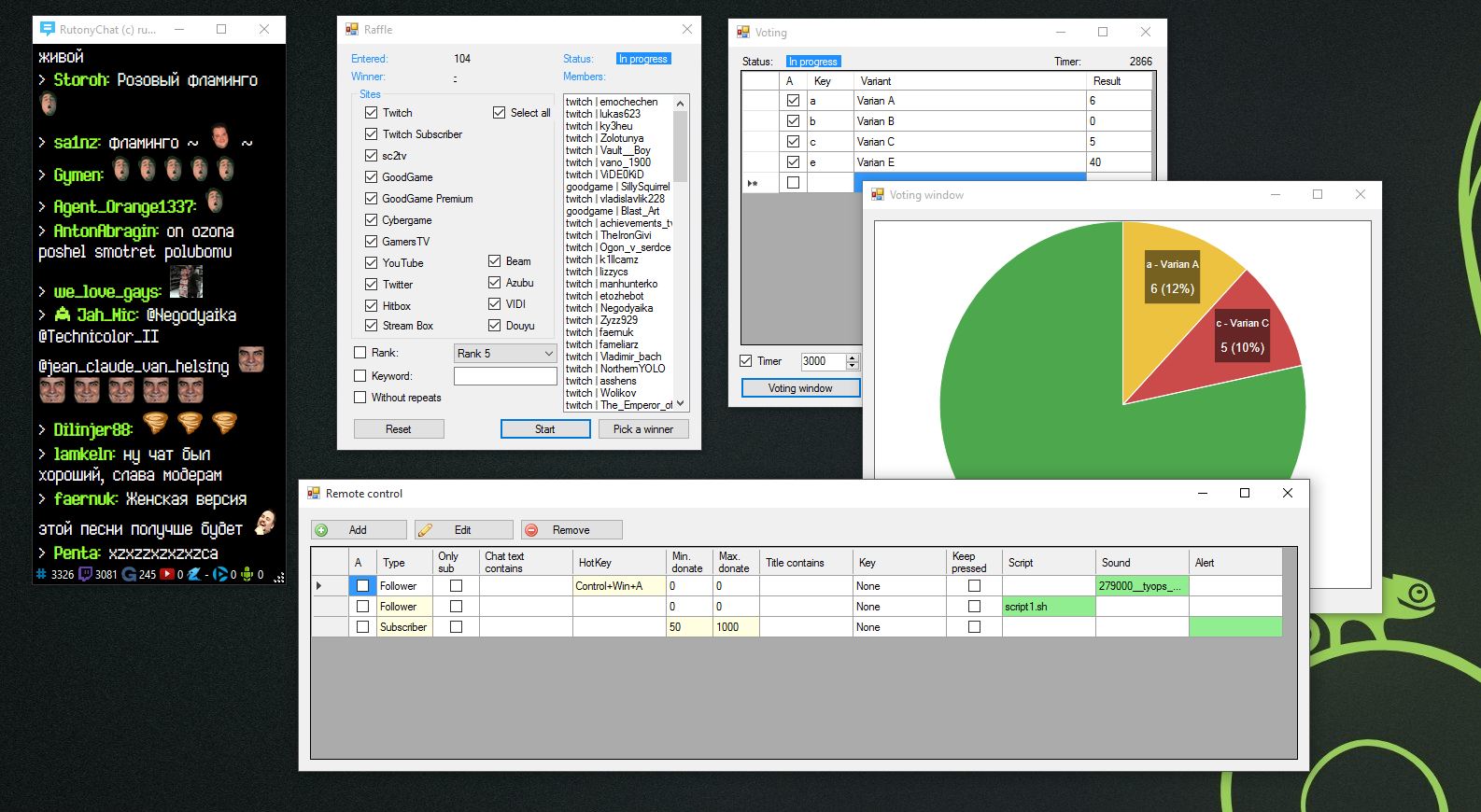
Task: Click the Keyword text input field
Action: point(505,376)
